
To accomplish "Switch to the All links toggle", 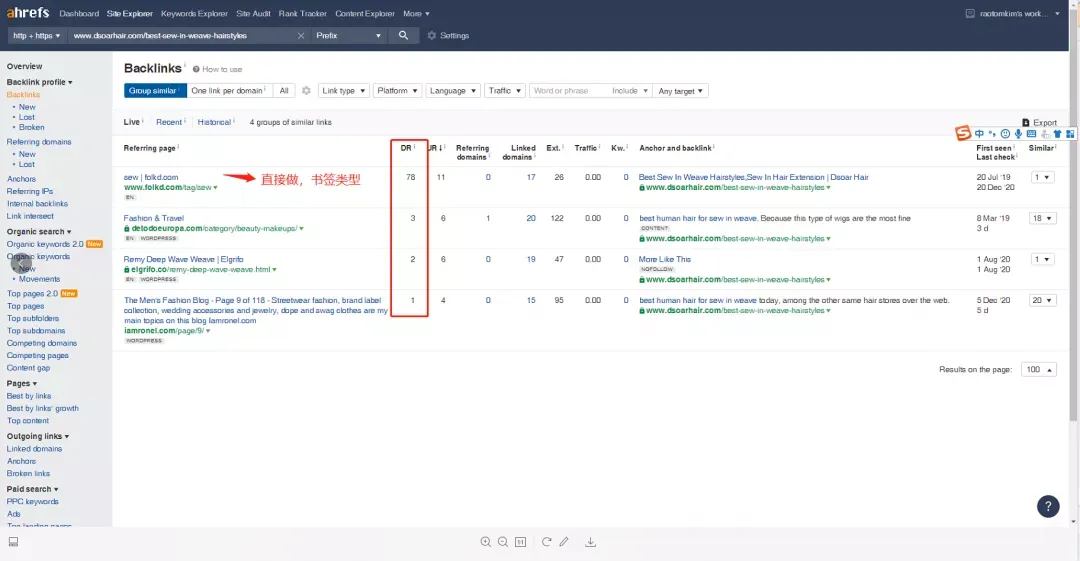I will pos(284,90).
